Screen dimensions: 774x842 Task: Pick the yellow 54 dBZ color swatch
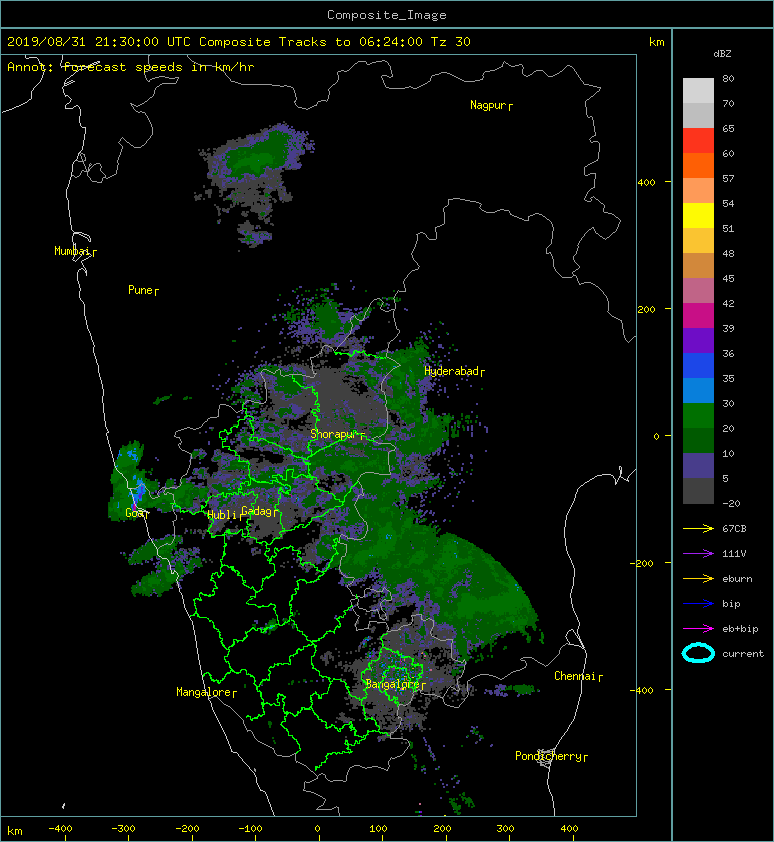pos(698,216)
